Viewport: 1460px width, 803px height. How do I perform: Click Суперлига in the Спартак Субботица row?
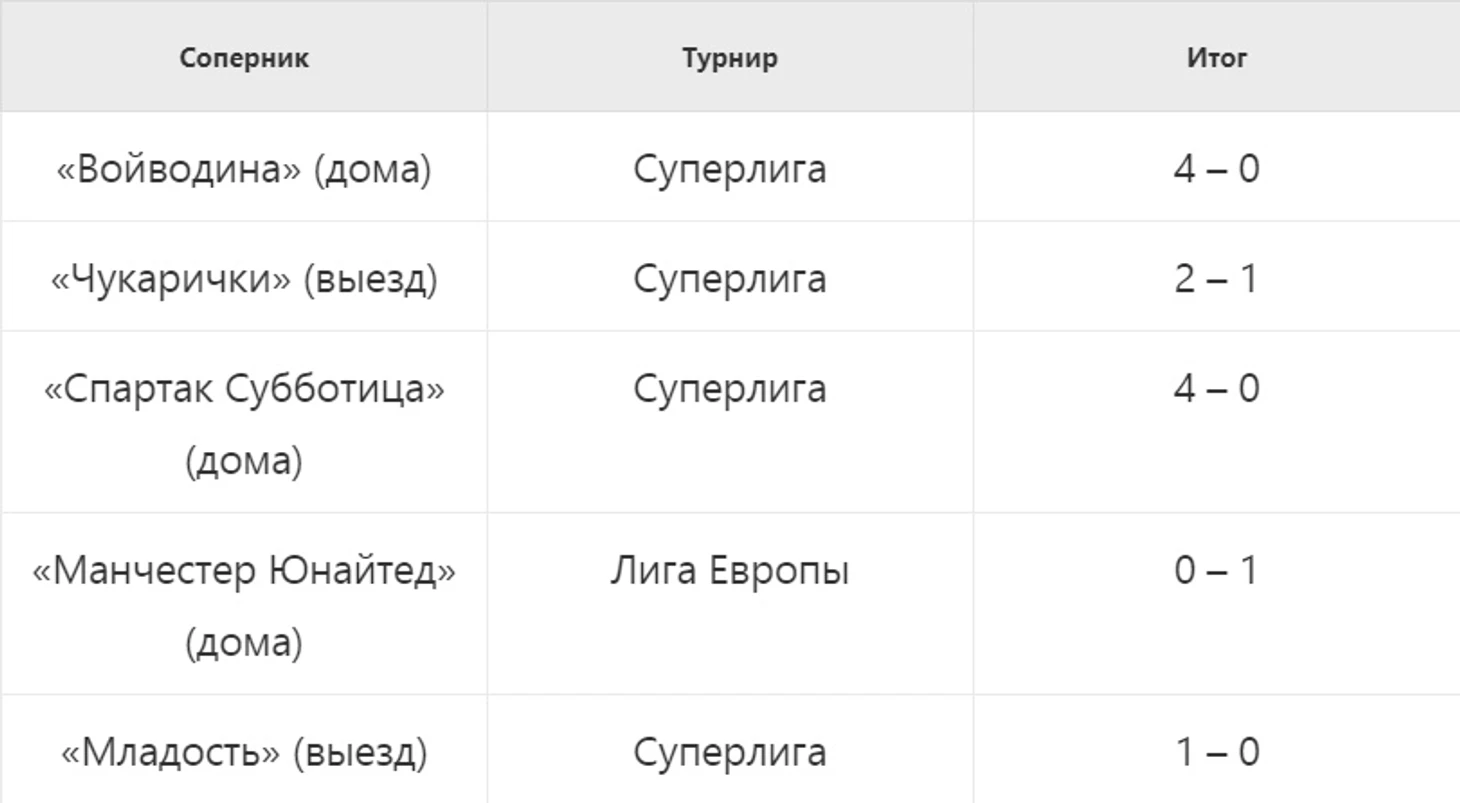730,388
